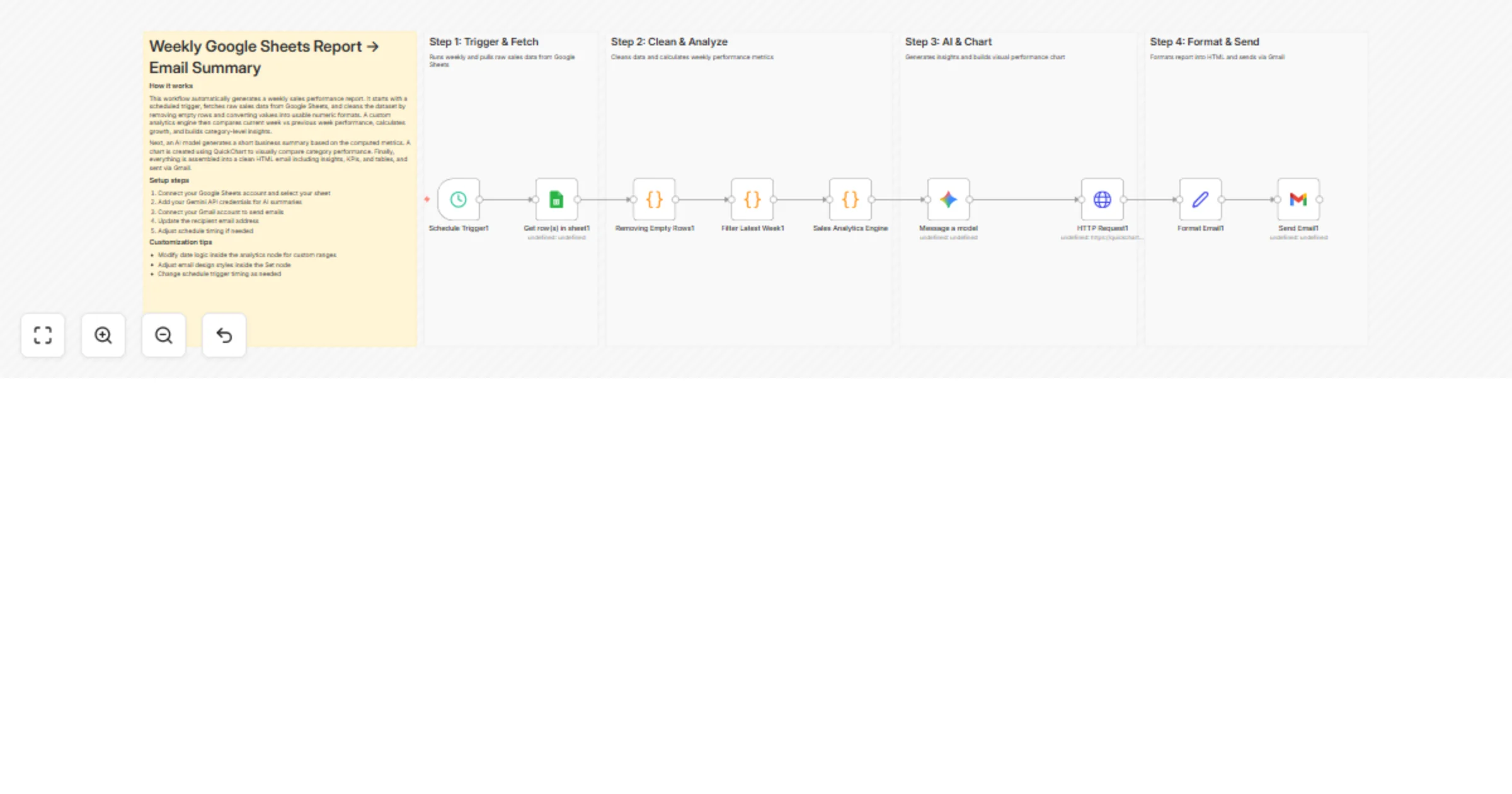Open the Message a model Gemini node
Screen dimensions: 1512x794
click(948, 200)
